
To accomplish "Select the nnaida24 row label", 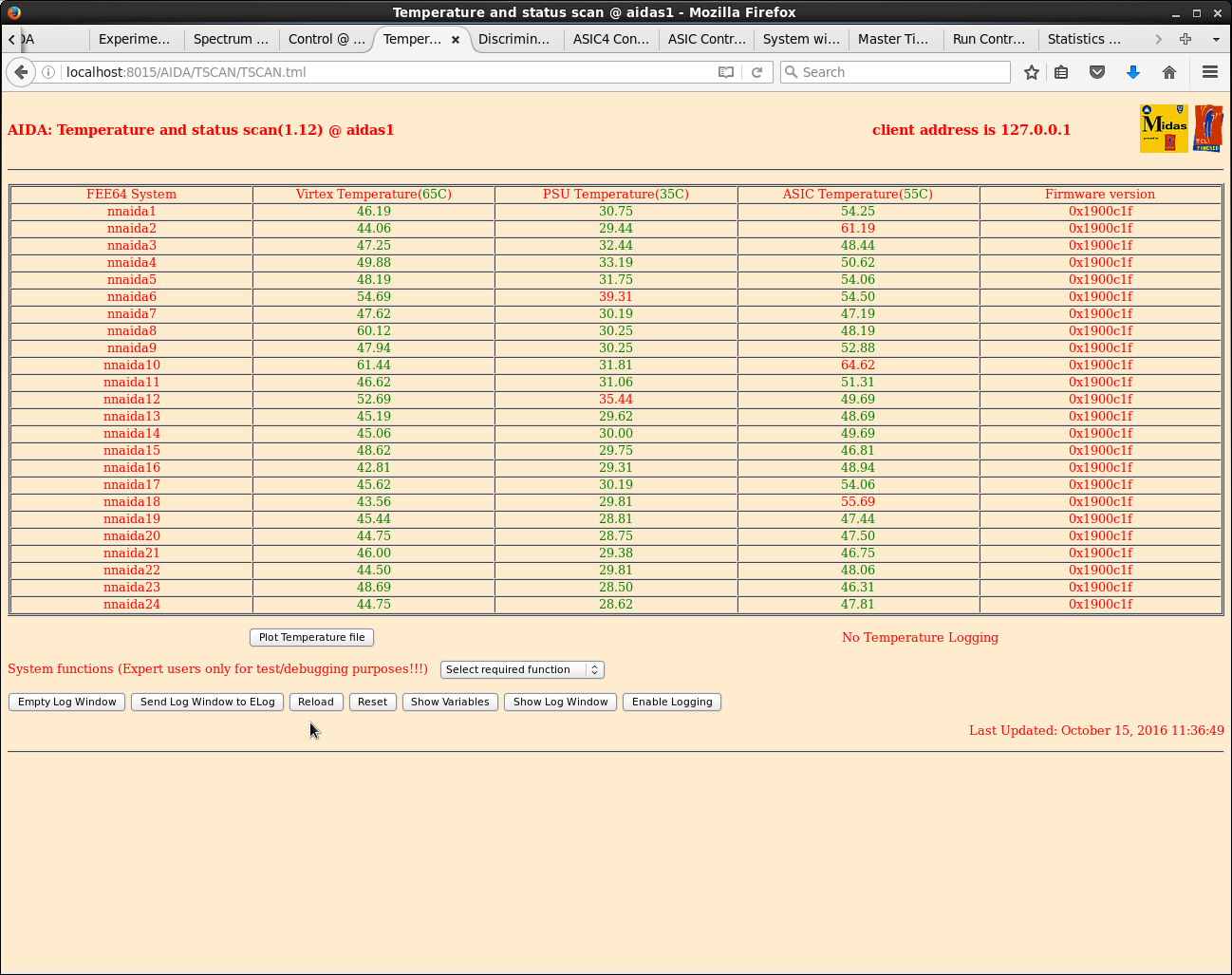I will coord(132,605).
